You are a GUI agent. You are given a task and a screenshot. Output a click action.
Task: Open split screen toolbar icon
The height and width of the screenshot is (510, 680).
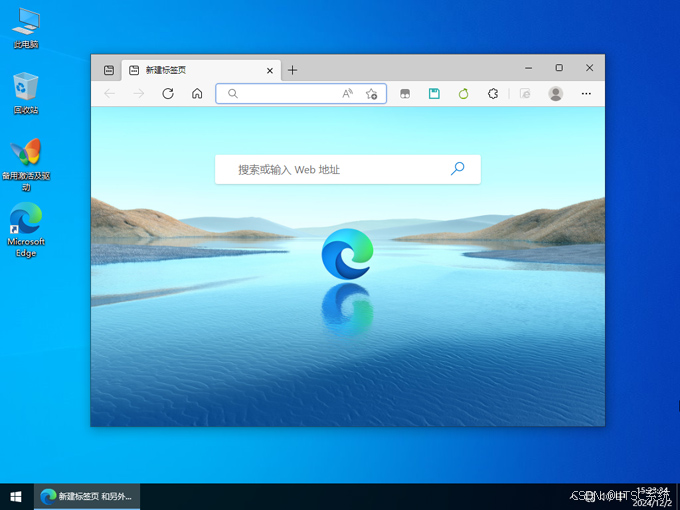(x=405, y=94)
